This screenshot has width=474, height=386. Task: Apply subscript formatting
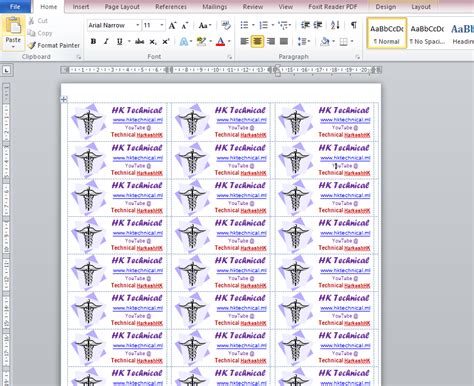pos(152,42)
